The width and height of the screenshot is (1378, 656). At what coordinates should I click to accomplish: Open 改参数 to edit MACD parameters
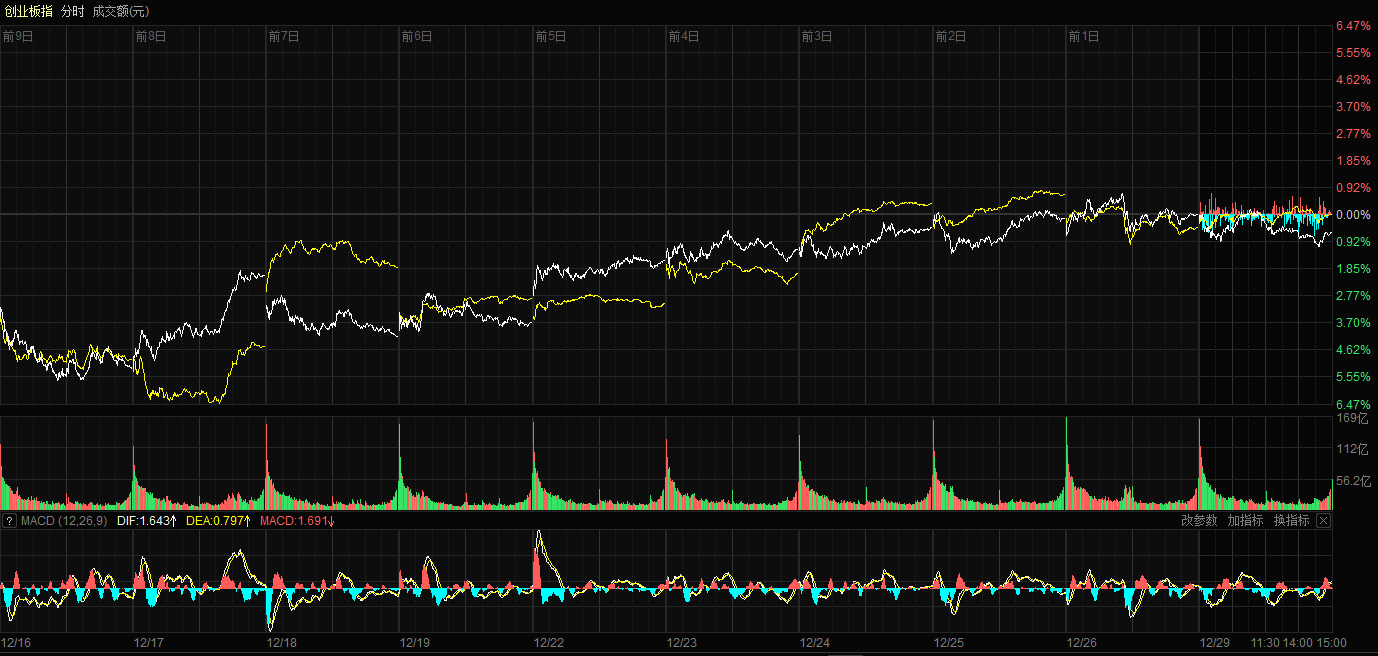tap(1199, 521)
